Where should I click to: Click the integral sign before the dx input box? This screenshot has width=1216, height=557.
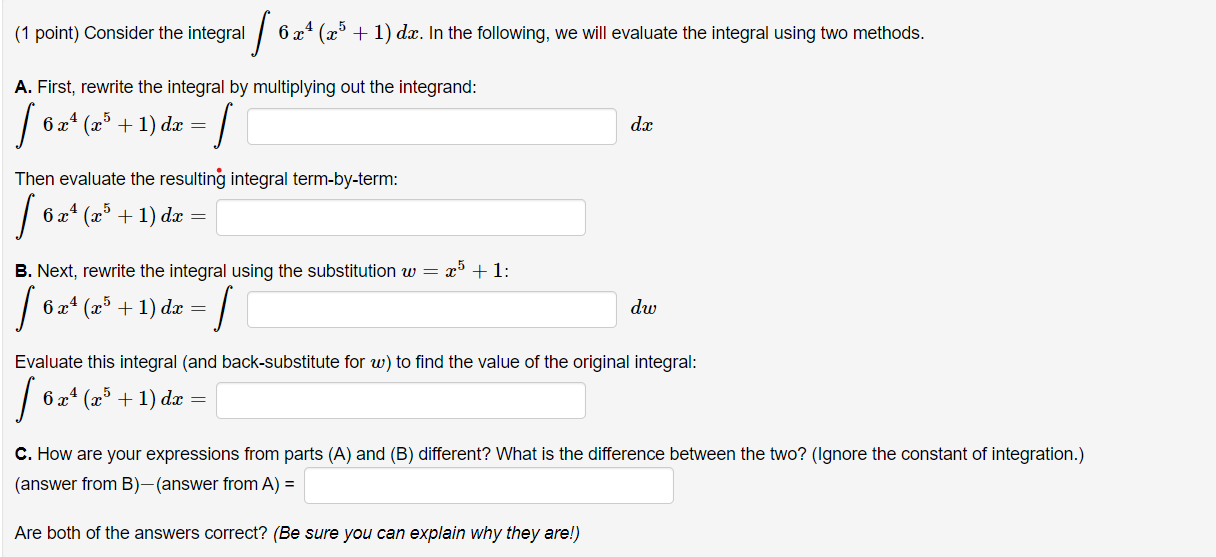coord(230,127)
